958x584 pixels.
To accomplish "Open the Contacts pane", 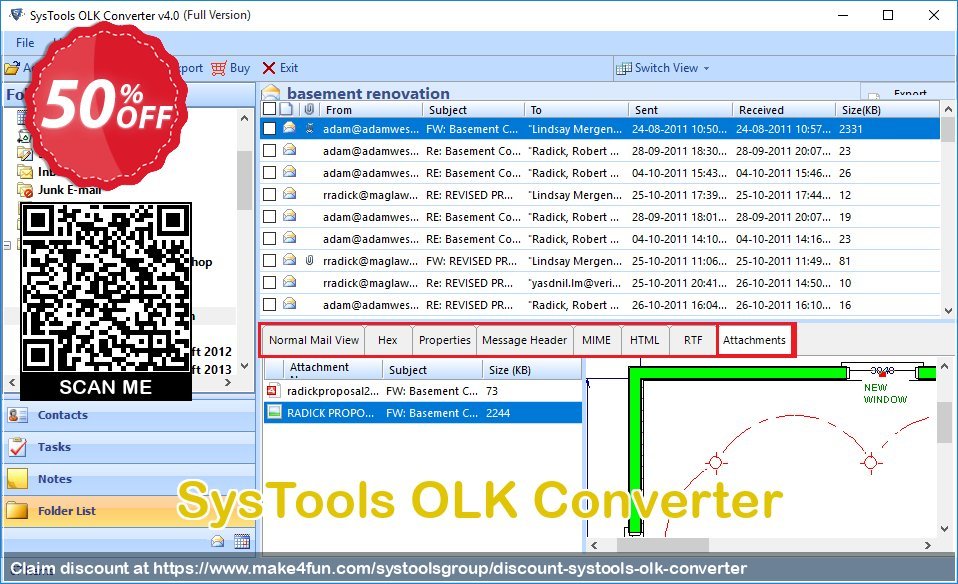I will pyautogui.click(x=129, y=415).
